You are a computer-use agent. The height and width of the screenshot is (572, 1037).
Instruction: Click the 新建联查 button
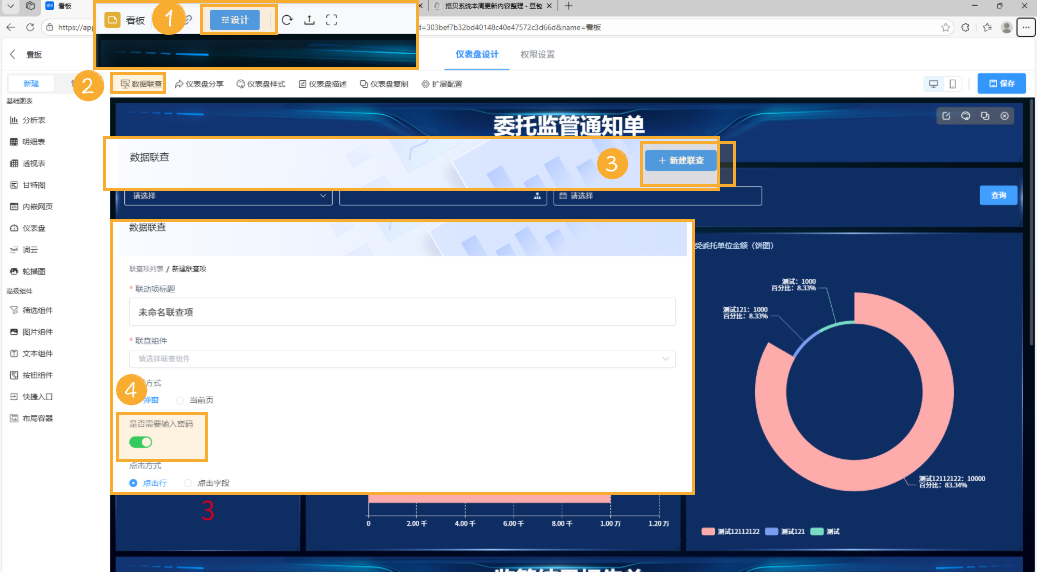(x=681, y=161)
